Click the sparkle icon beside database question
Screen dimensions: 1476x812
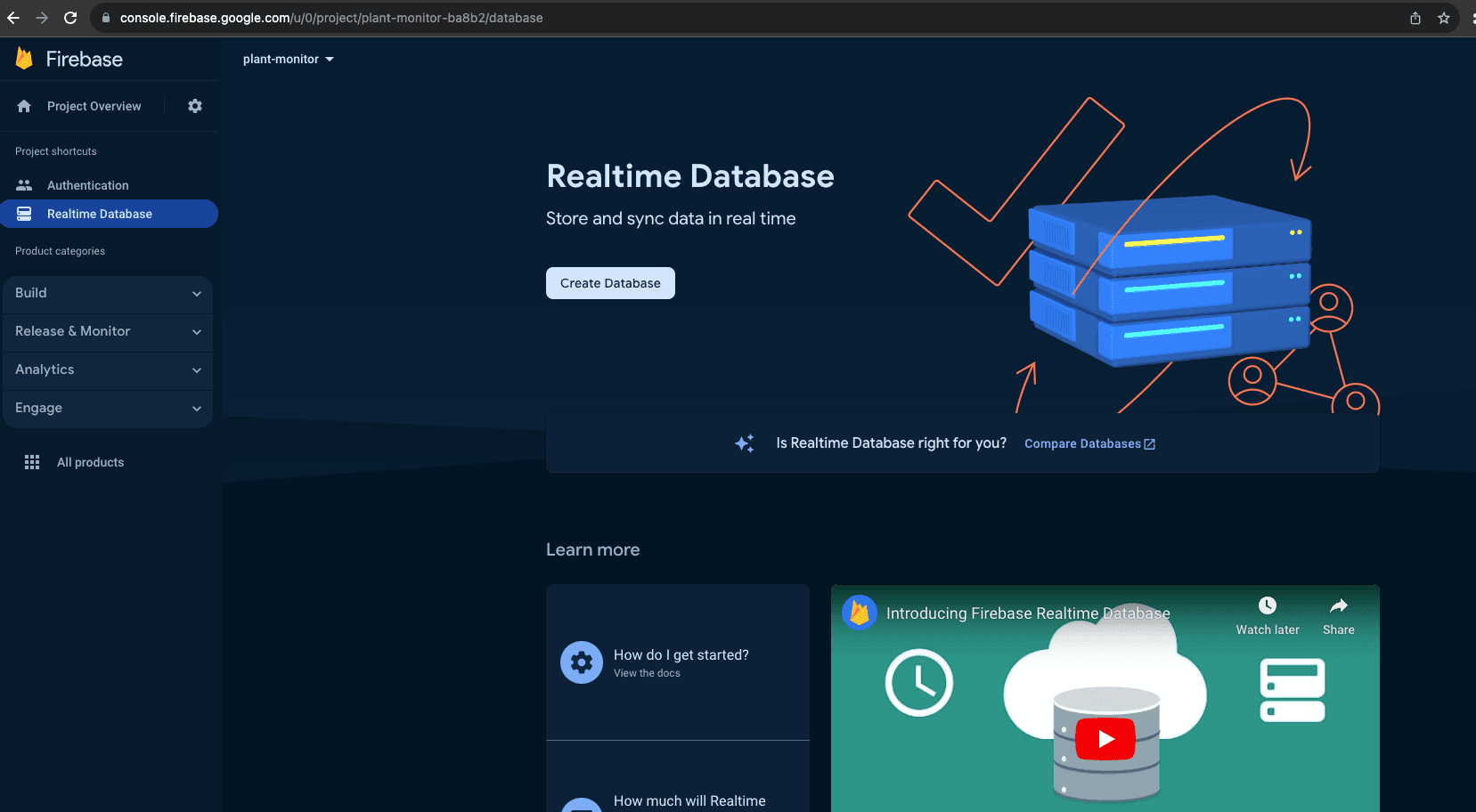pos(745,443)
